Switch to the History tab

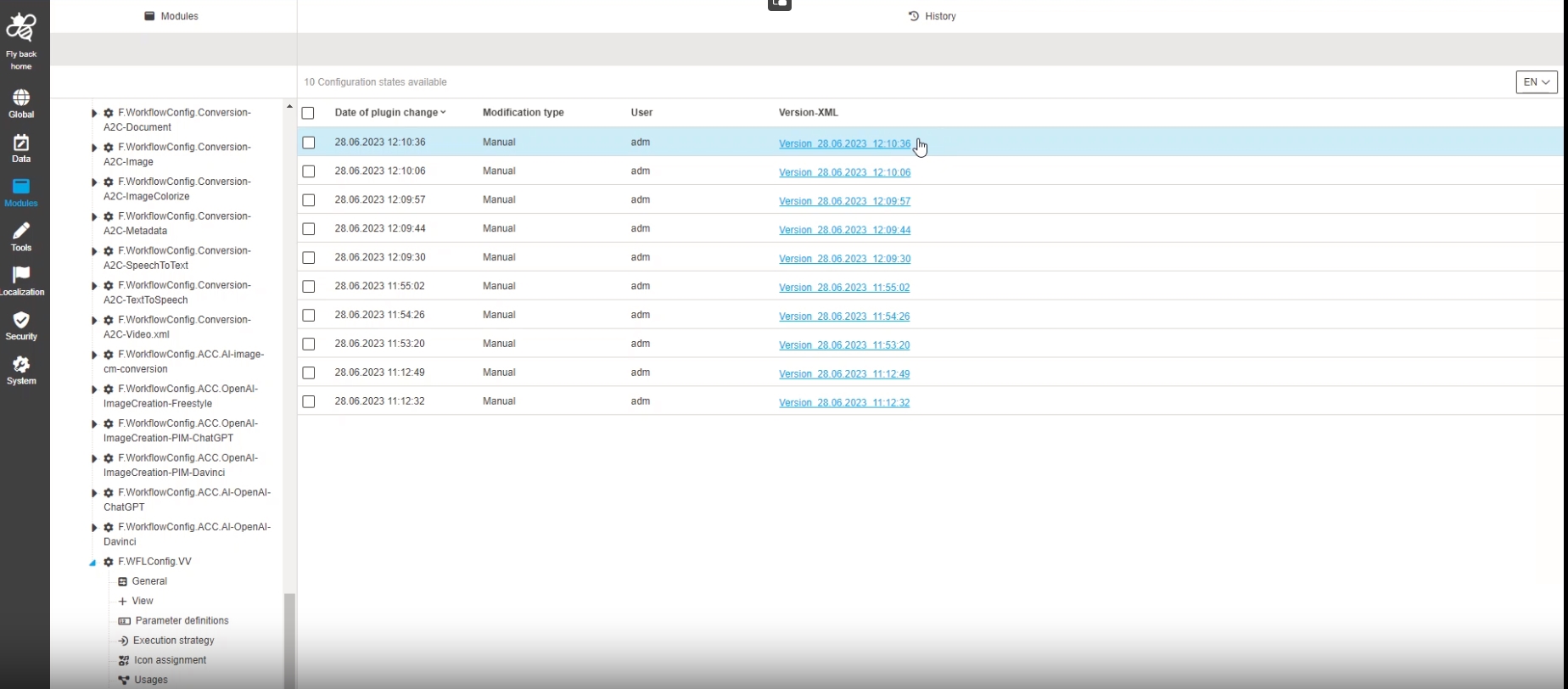coord(932,16)
